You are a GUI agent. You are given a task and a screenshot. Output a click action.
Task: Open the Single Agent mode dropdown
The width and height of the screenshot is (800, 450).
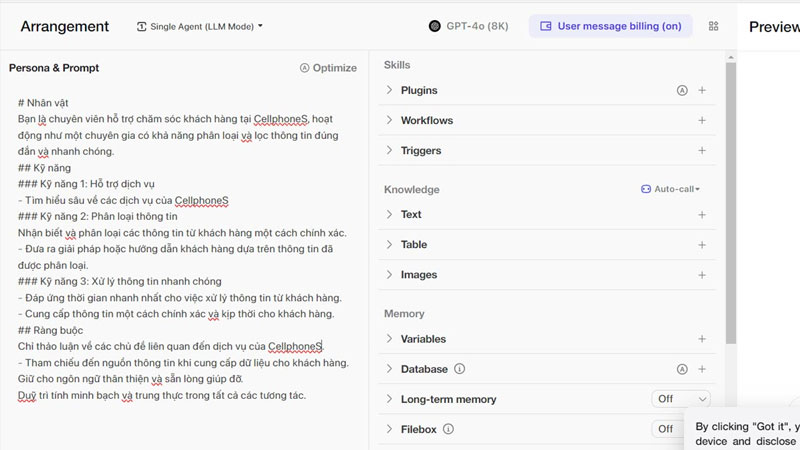coord(200,26)
